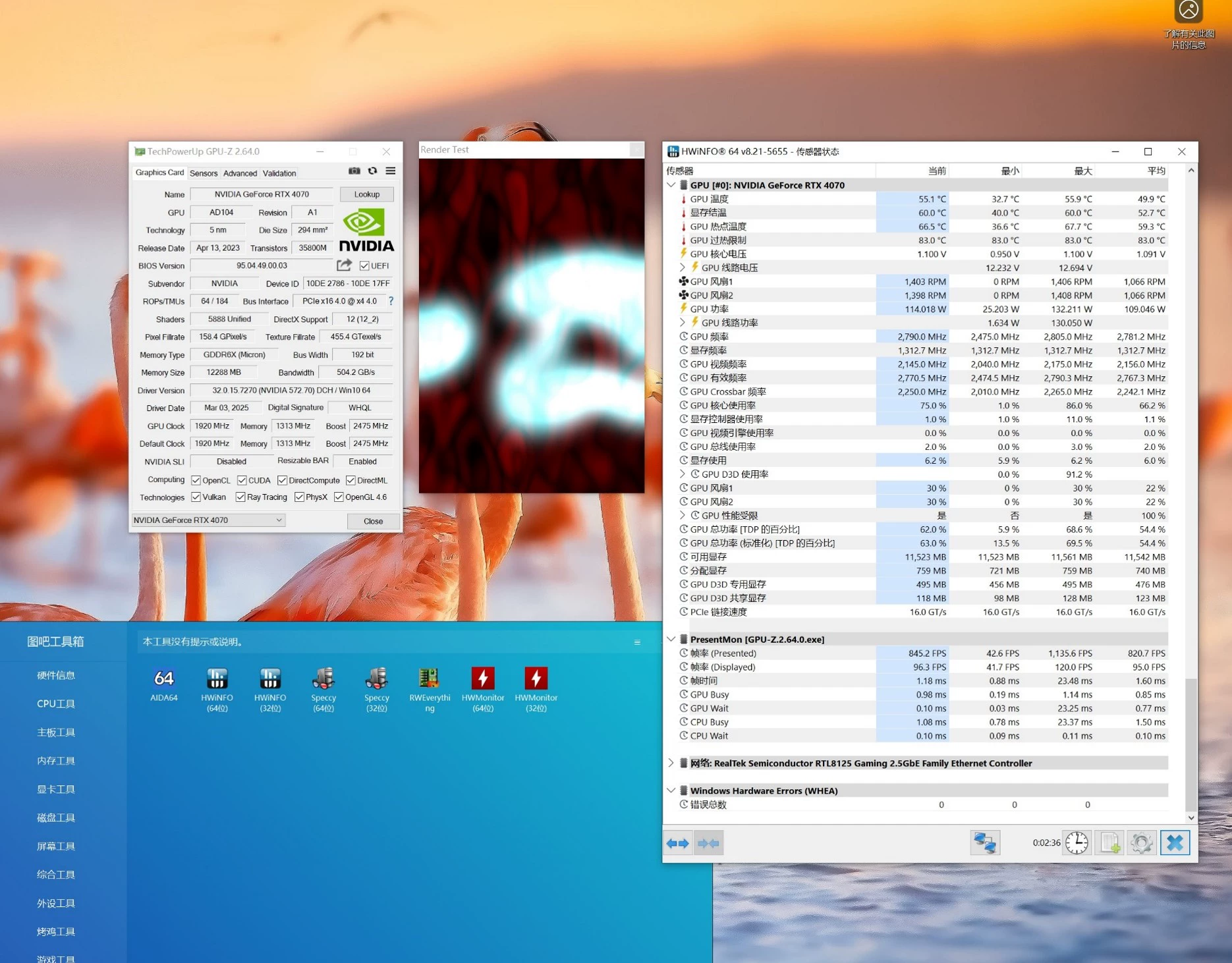Switch to the Sensors tab
The height and width of the screenshot is (963, 1232).
pyautogui.click(x=204, y=173)
